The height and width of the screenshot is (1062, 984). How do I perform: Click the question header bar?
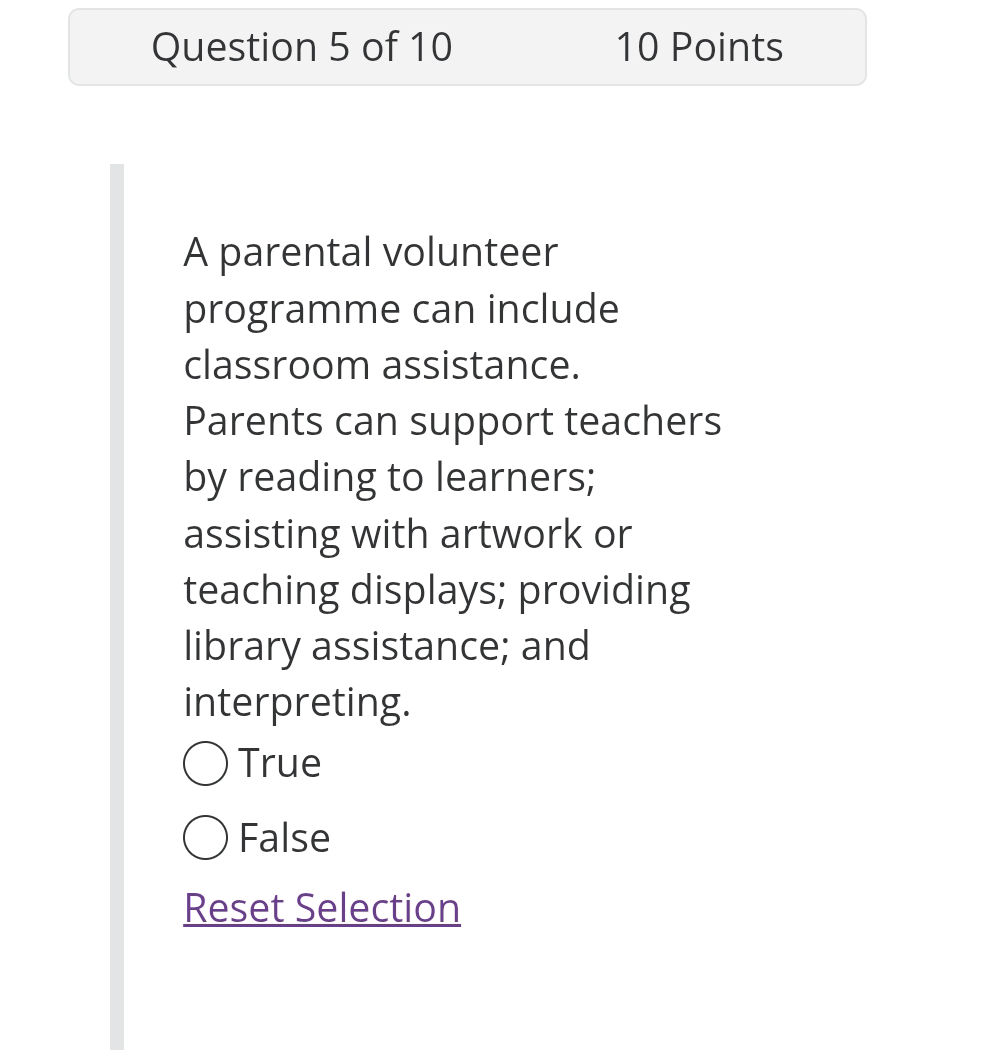467,46
